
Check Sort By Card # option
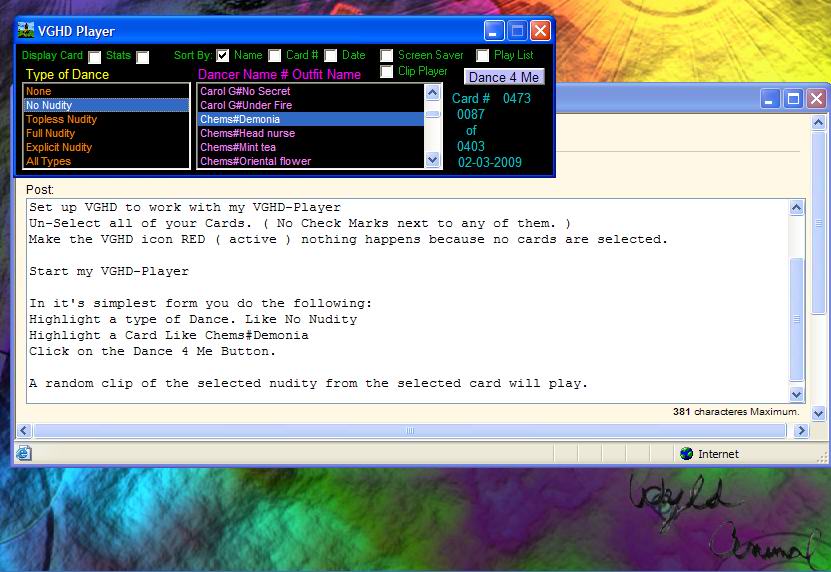click(275, 56)
